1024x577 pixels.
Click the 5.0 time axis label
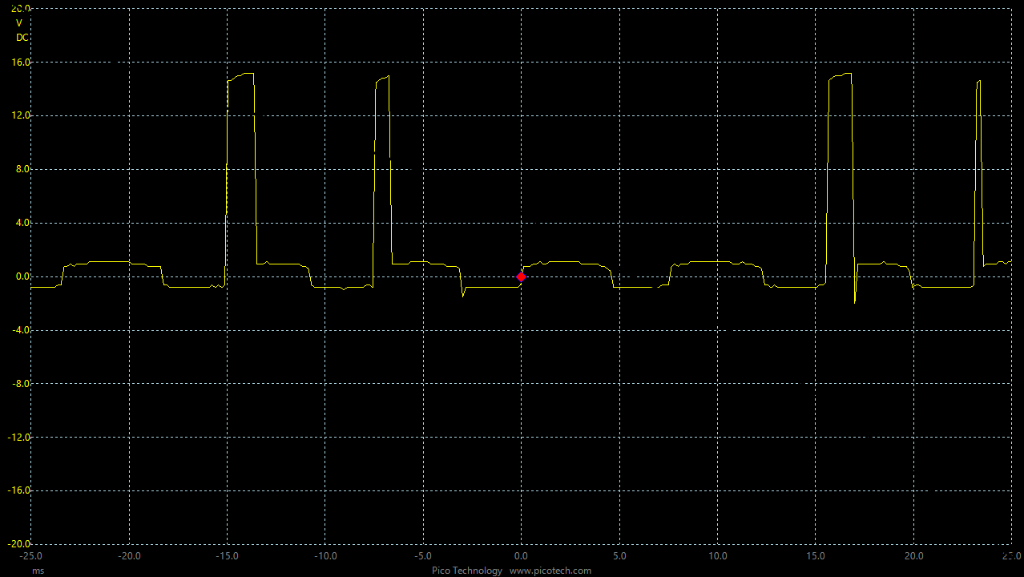tap(619, 555)
